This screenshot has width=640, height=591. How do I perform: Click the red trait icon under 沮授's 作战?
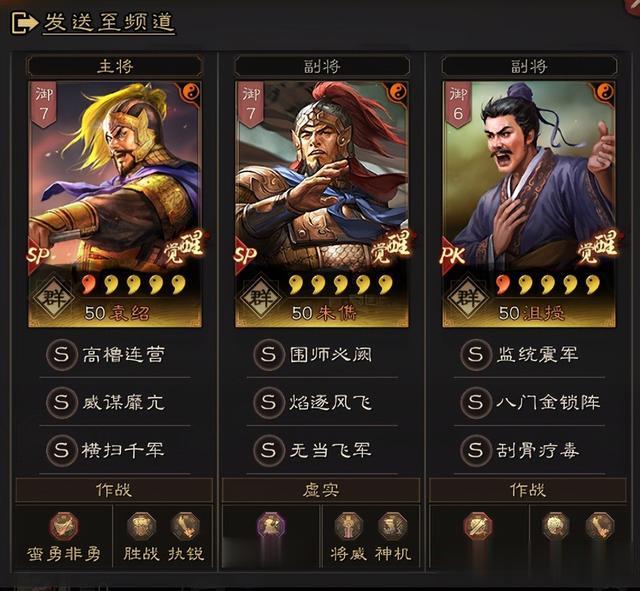click(x=478, y=526)
